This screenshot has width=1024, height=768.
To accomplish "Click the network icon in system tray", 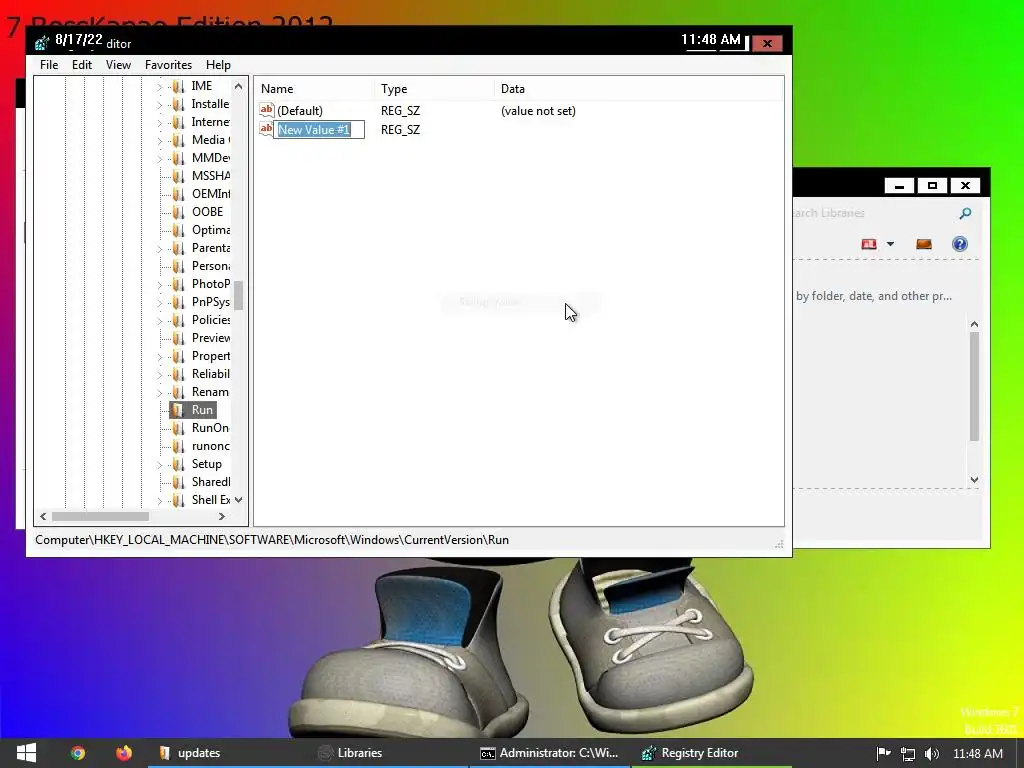I will [908, 754].
